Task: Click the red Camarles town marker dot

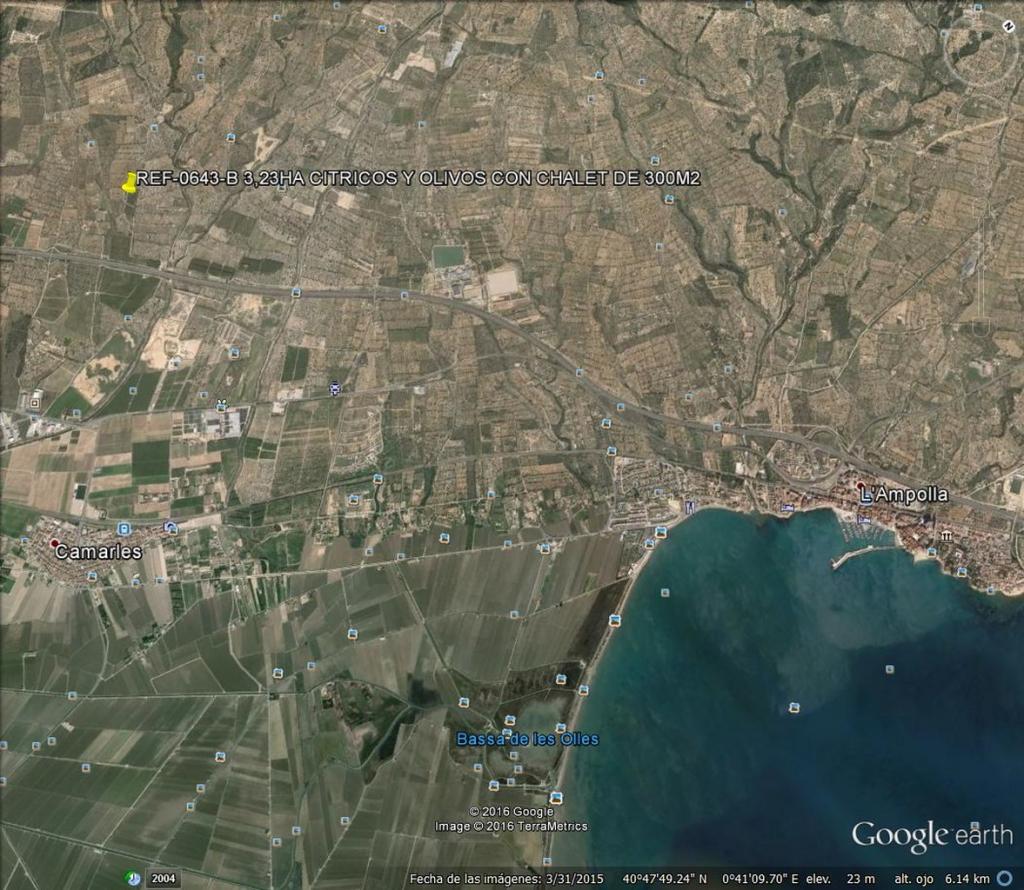Action: pyautogui.click(x=54, y=543)
